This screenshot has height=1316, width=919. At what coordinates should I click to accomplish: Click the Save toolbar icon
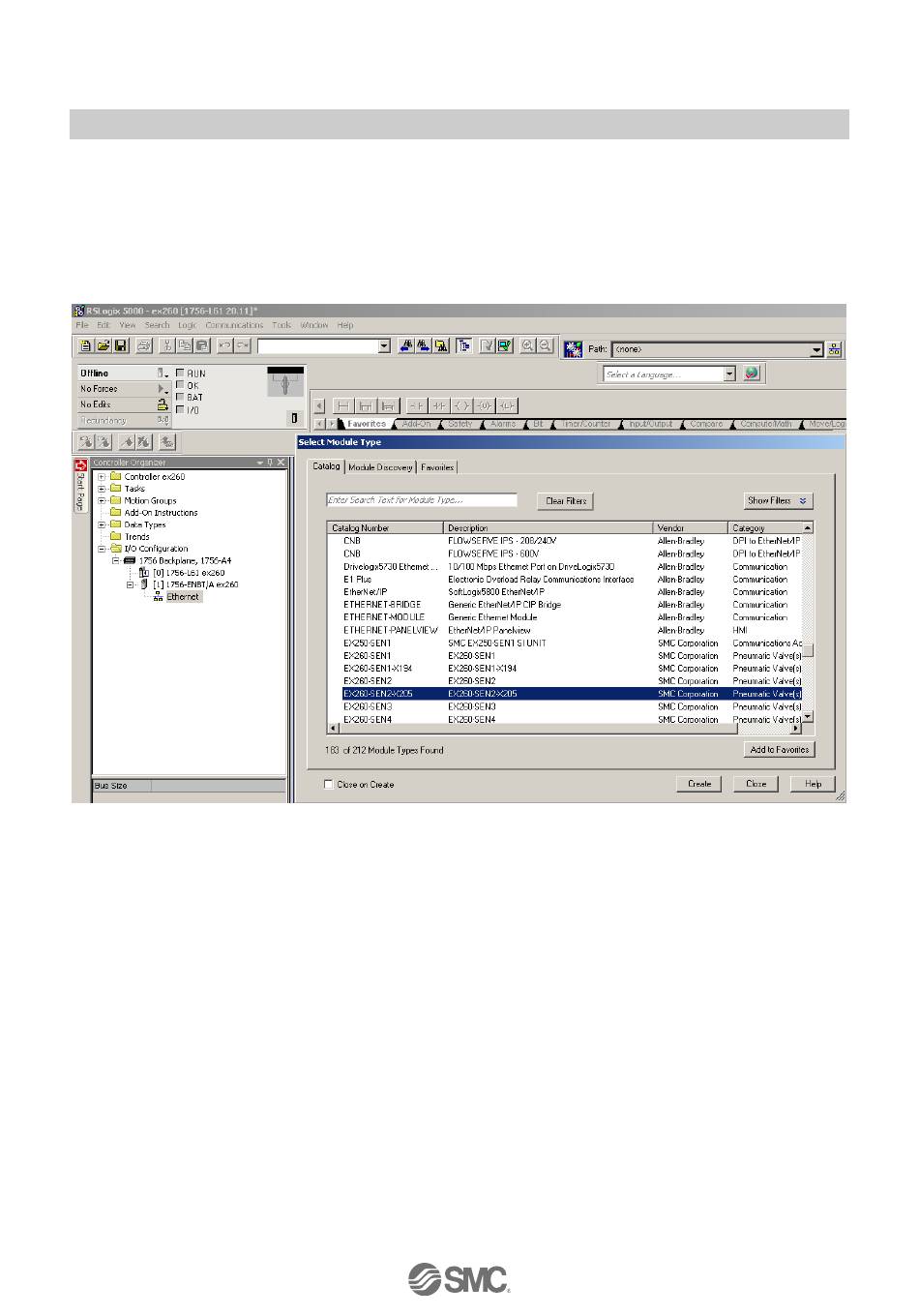pyautogui.click(x=121, y=345)
